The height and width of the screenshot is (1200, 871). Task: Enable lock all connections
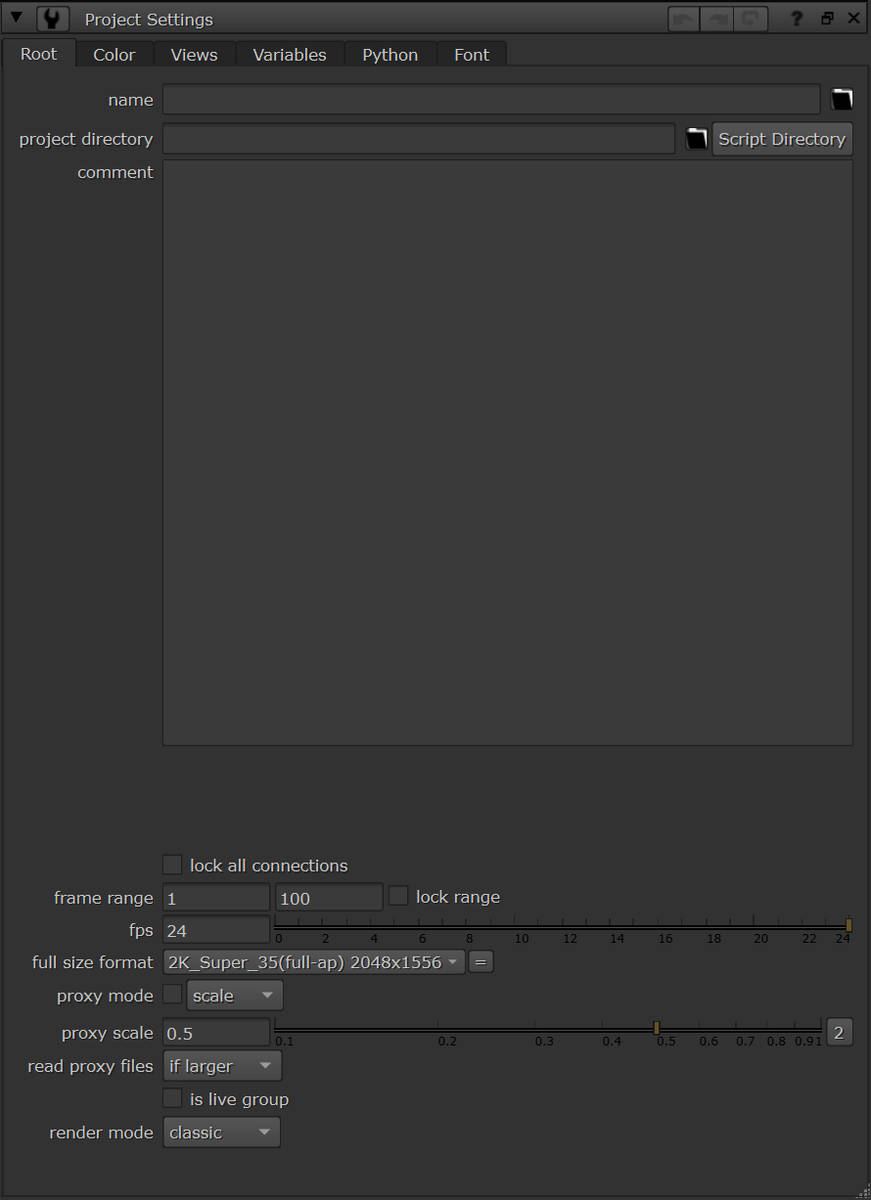(x=171, y=864)
